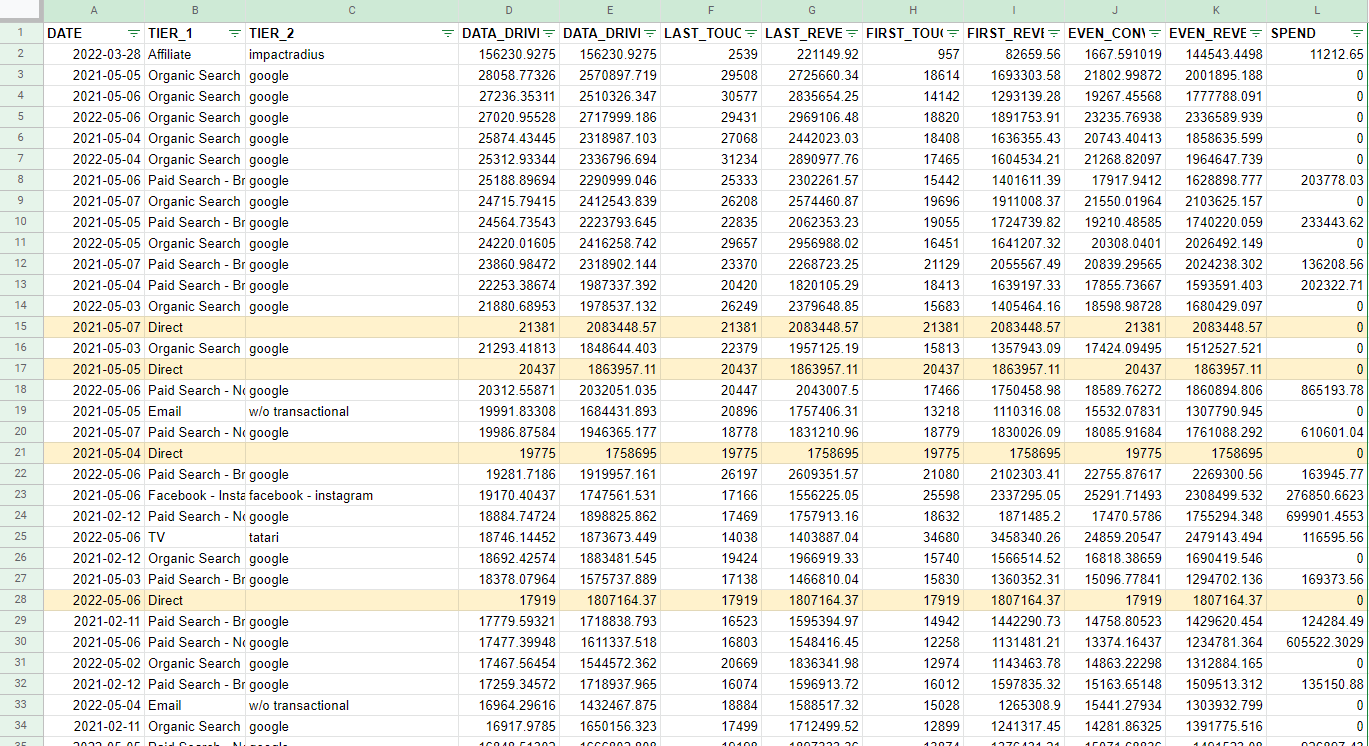This screenshot has width=1369, height=746.
Task: Open the filter for the DATE column
Action: [x=134, y=33]
